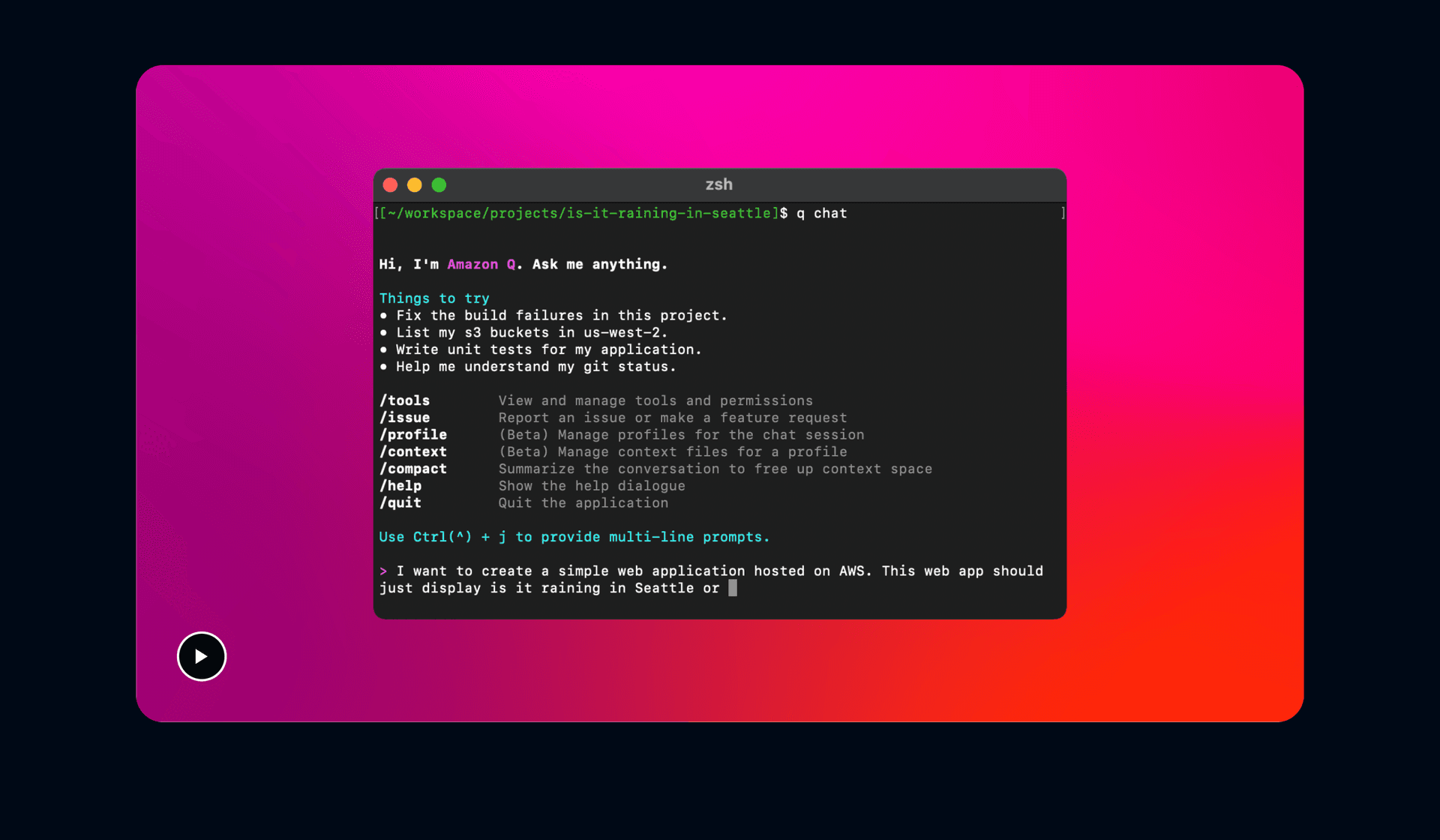Click the /help command
This screenshot has height=840, width=1440.
400,486
